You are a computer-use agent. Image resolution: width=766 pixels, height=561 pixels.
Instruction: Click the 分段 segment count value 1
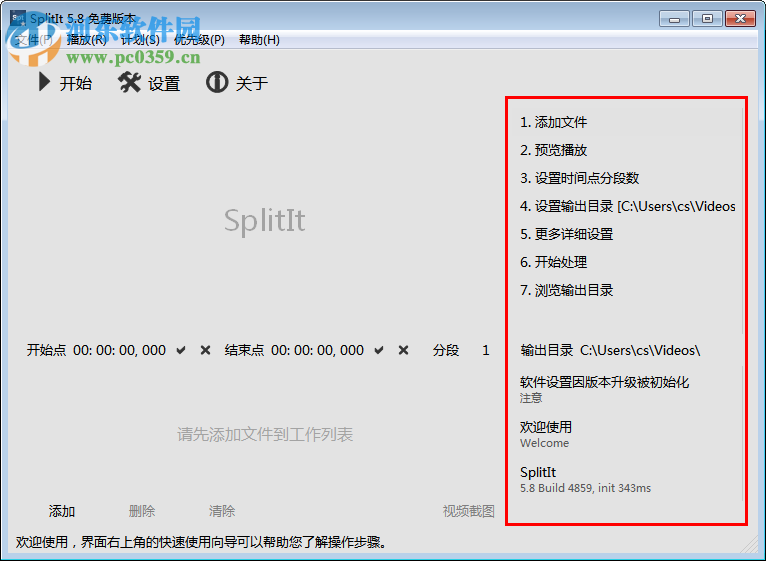[x=486, y=350]
